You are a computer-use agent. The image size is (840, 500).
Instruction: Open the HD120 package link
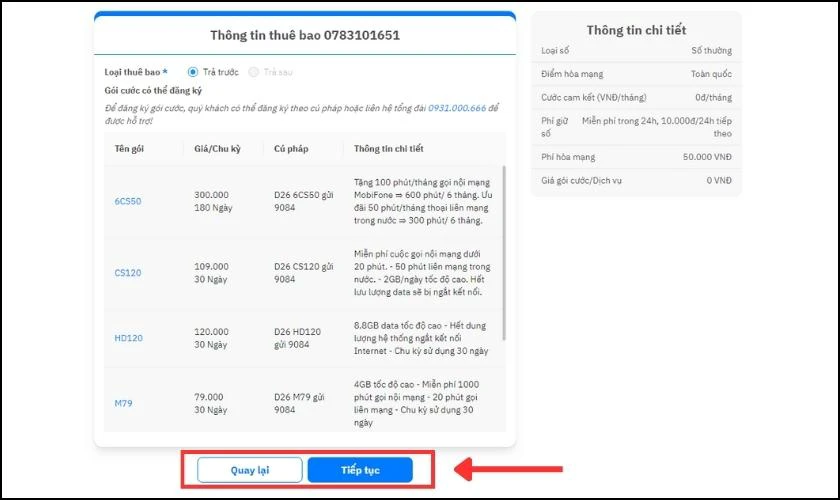pos(129,338)
